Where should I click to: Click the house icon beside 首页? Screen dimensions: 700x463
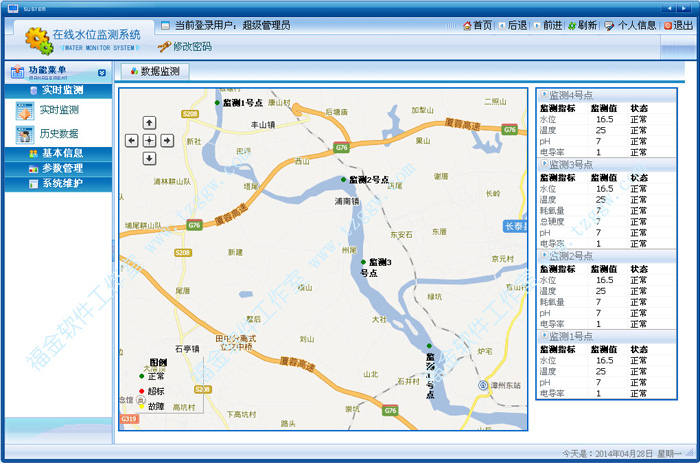[x=467, y=26]
